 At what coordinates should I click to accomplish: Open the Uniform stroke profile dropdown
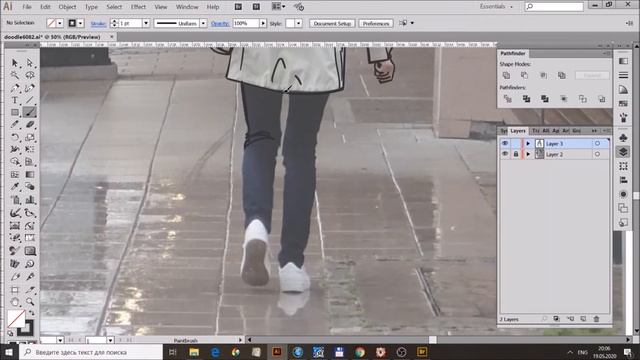[203, 23]
